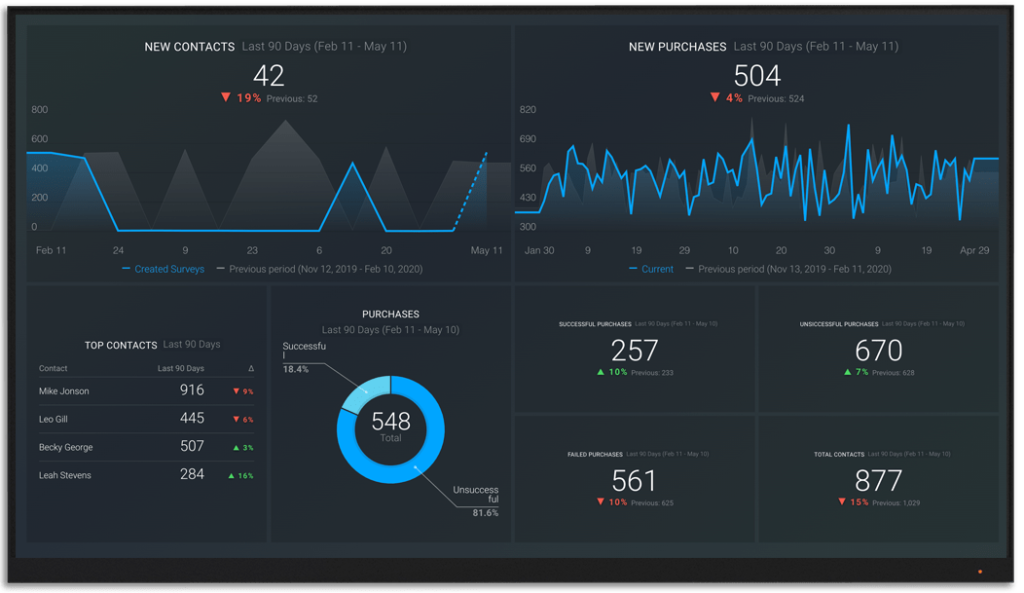Screen dimensions: 1024x593
Task: Click green up arrow in Unsuccessful Purchases card
Action: (847, 372)
